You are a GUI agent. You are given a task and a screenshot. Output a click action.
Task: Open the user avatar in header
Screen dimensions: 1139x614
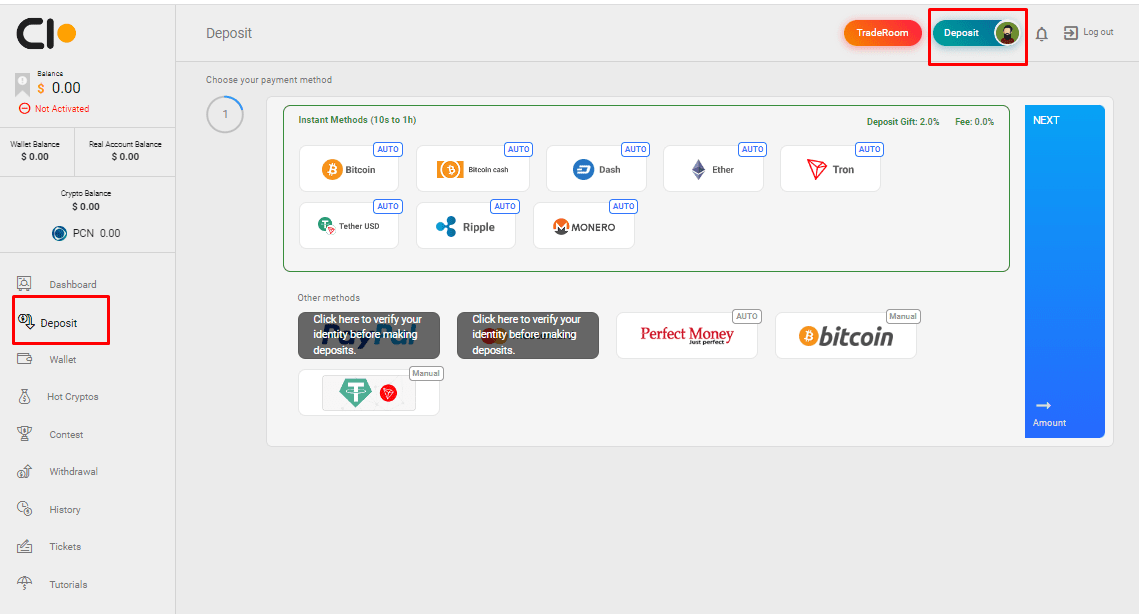coord(1007,33)
